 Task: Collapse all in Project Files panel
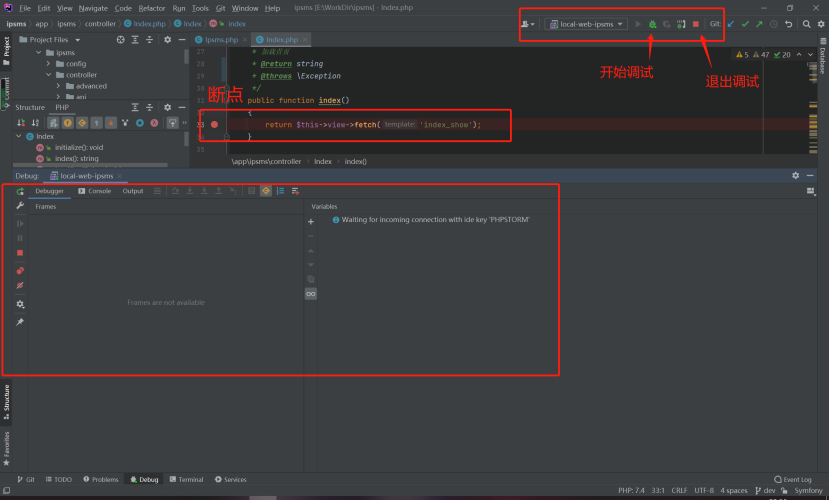(150, 40)
